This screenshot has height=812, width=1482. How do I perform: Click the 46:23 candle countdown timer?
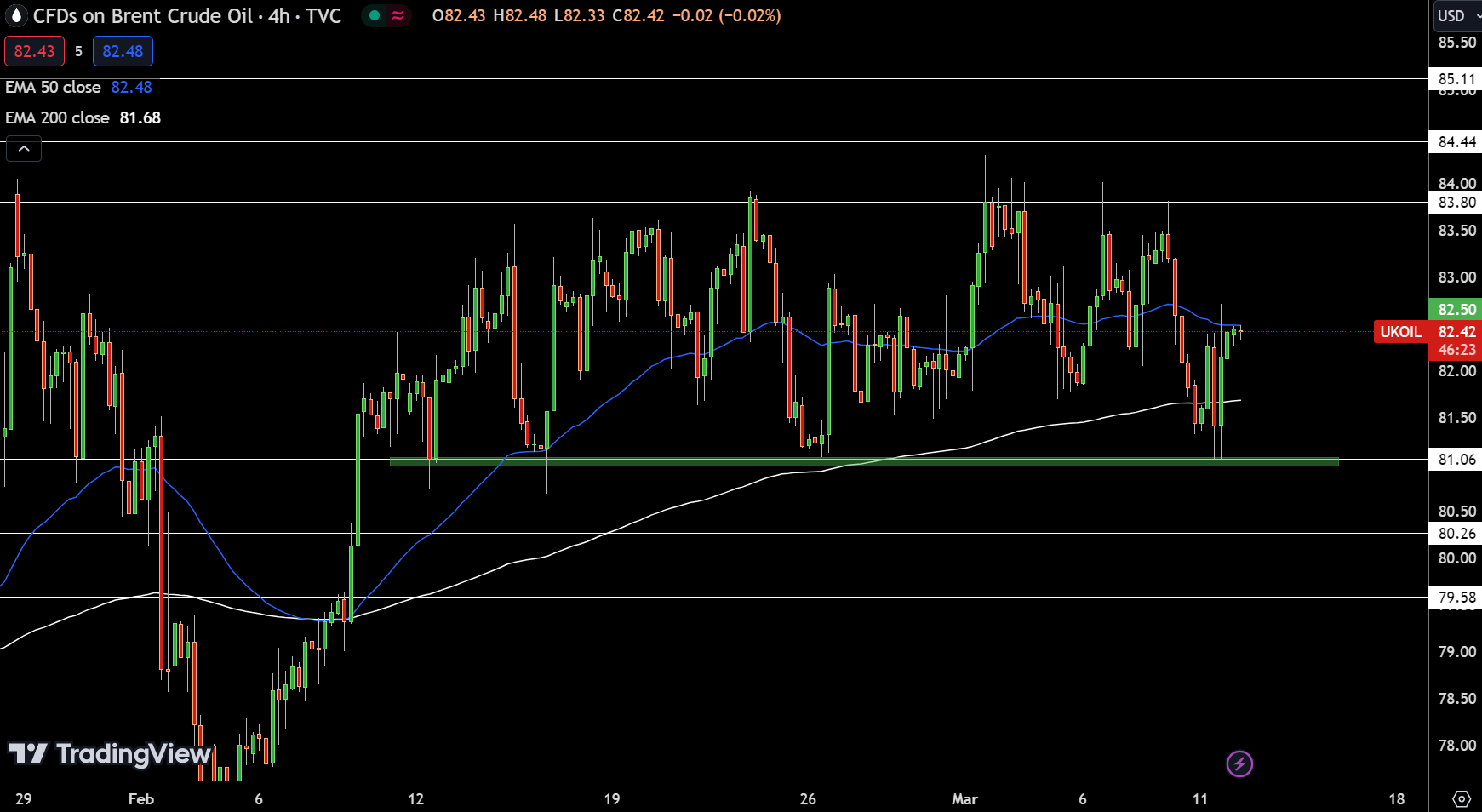coord(1456,350)
